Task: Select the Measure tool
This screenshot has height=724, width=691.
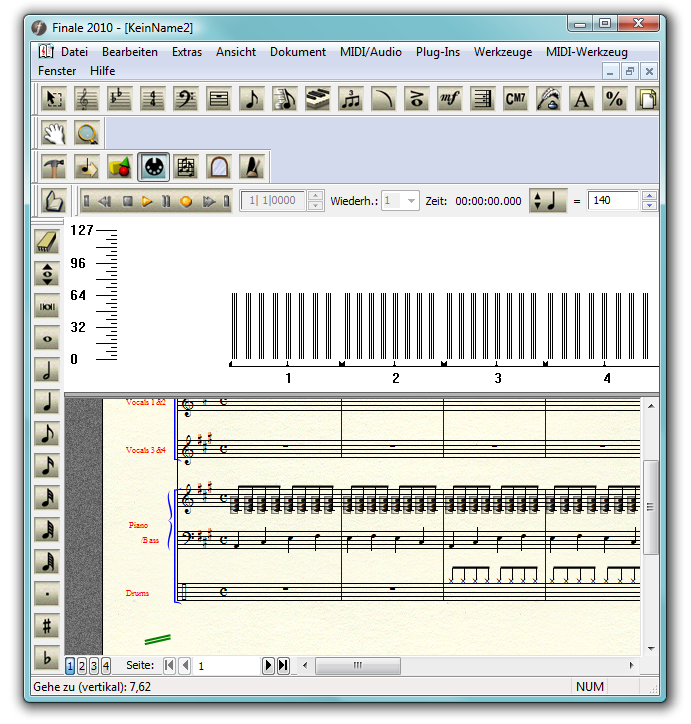Action: click(x=218, y=99)
